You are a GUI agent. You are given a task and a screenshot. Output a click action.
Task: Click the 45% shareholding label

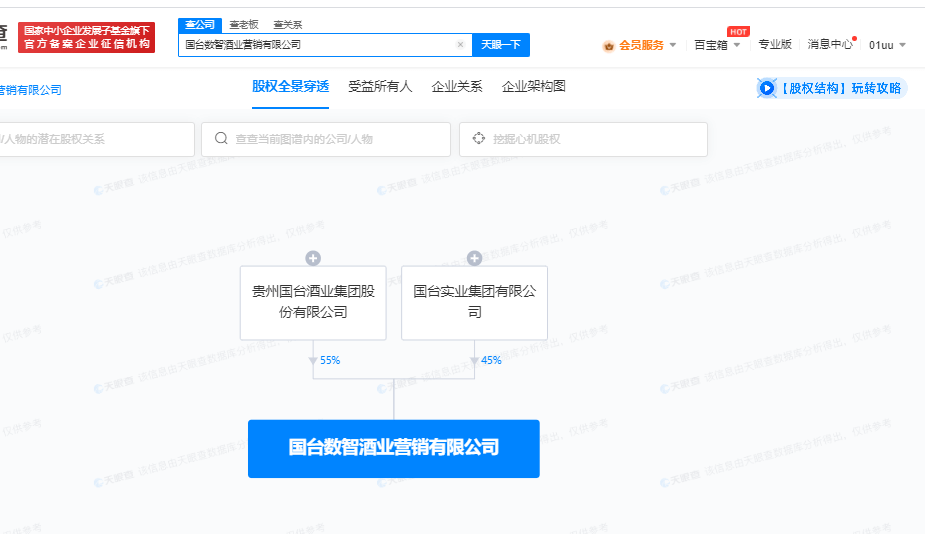coord(491,361)
